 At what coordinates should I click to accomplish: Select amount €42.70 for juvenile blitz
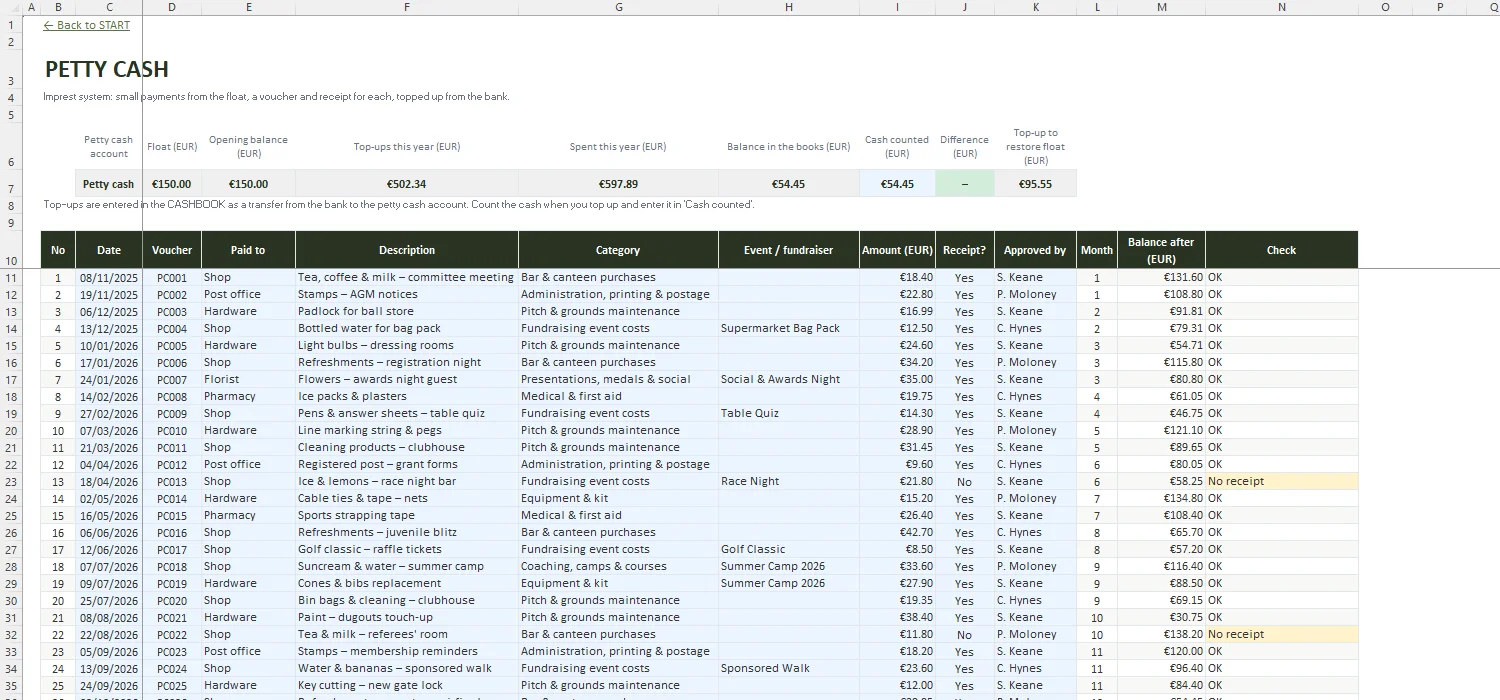(x=897, y=532)
